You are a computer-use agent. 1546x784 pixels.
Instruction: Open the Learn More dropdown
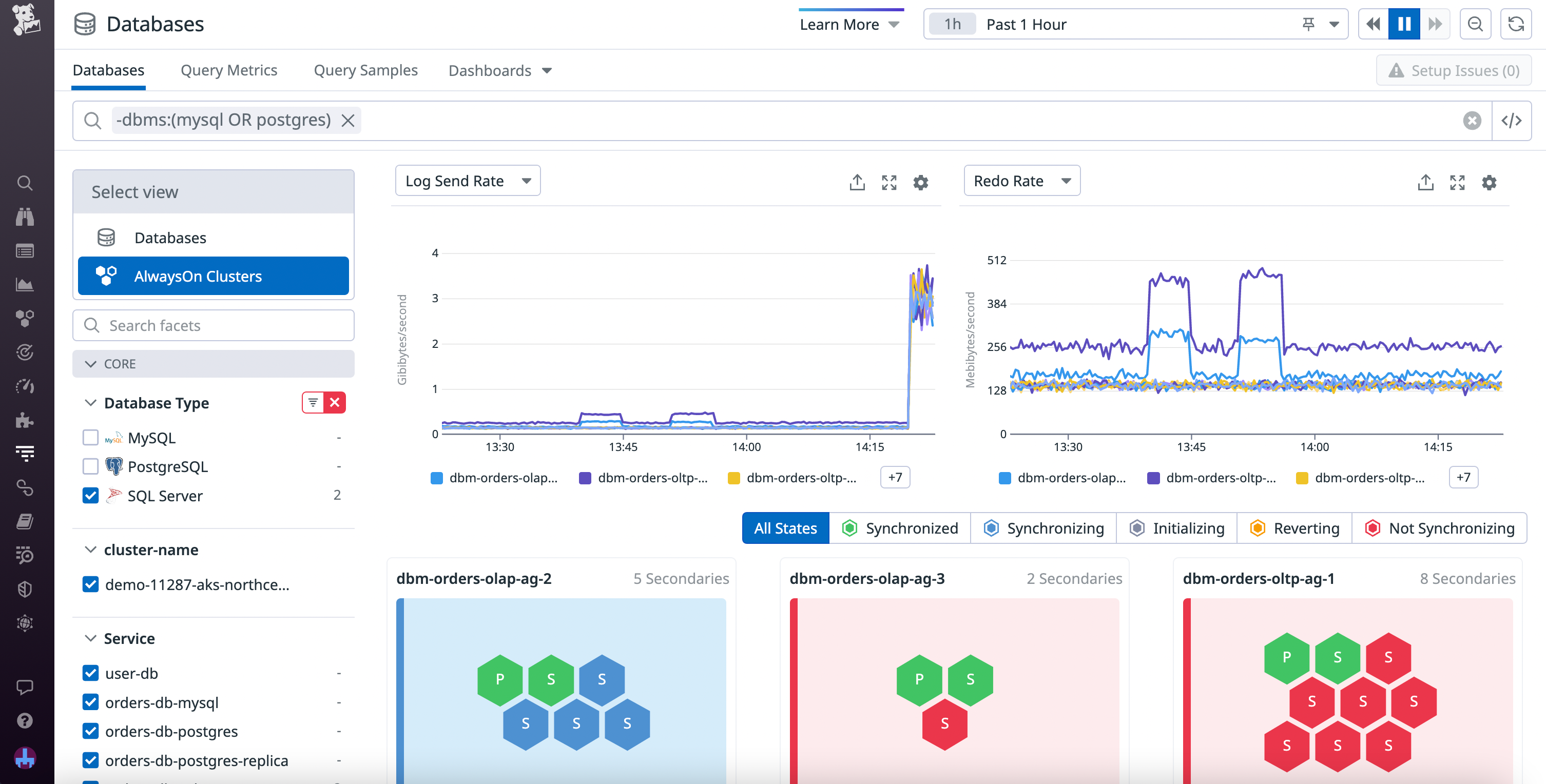click(x=850, y=24)
